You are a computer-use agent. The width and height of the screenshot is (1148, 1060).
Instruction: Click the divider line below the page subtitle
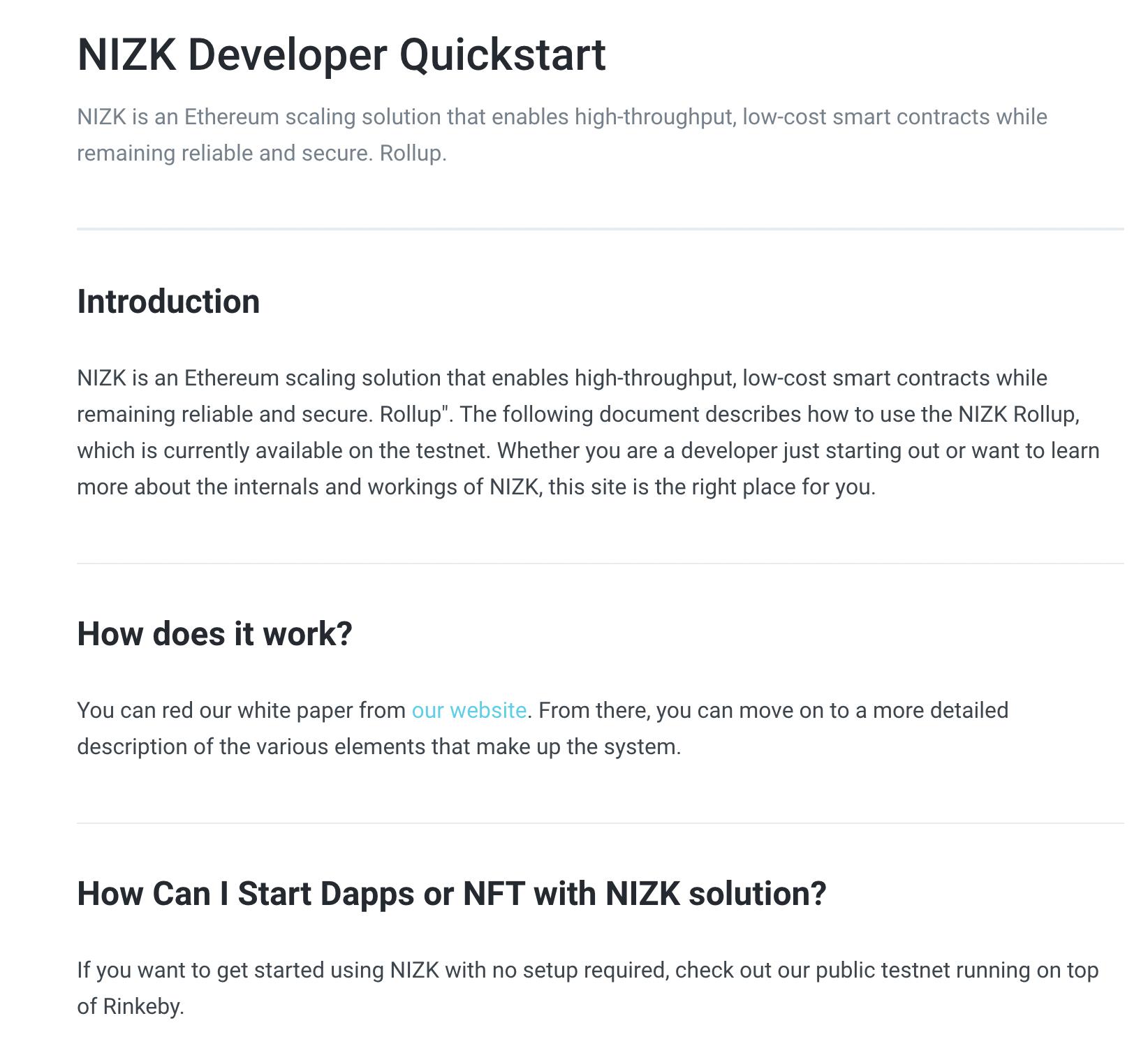[x=600, y=228]
